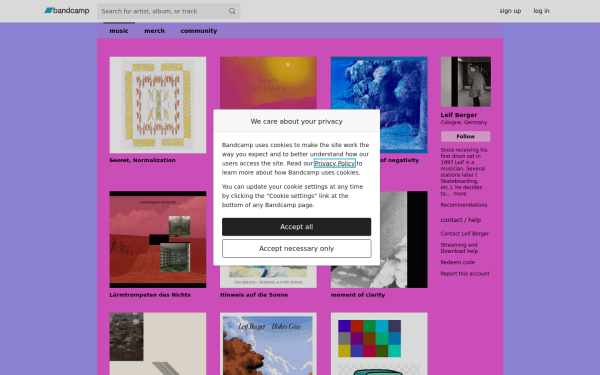Click the moment of clarity title
The height and width of the screenshot is (375, 600).
tap(358, 295)
